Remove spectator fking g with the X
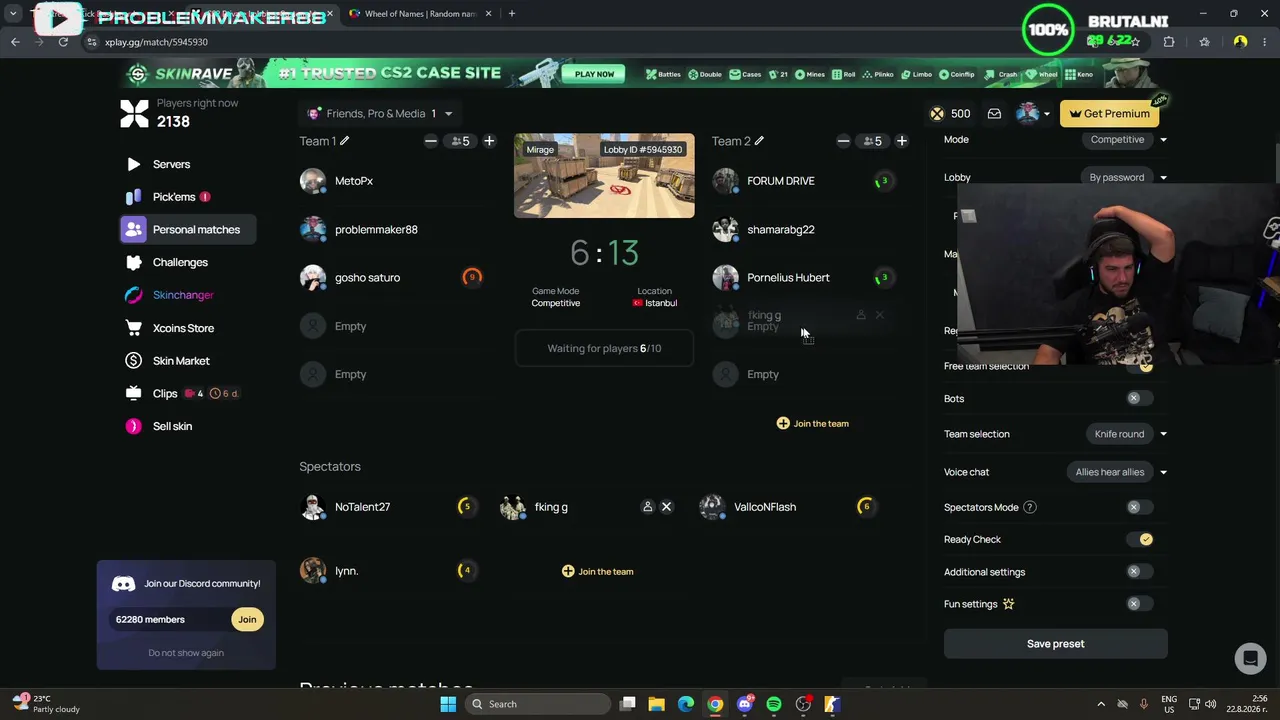The image size is (1280, 720). pyautogui.click(x=666, y=507)
